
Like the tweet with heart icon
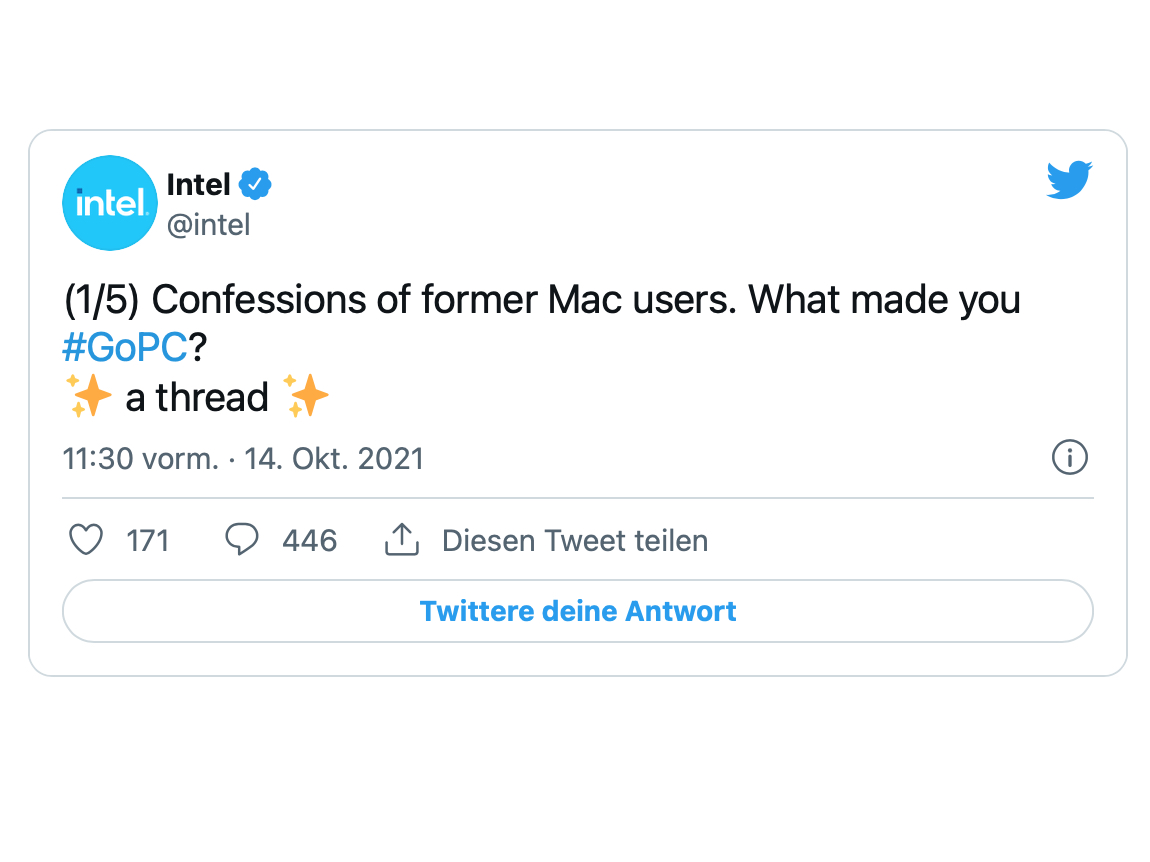click(x=86, y=541)
